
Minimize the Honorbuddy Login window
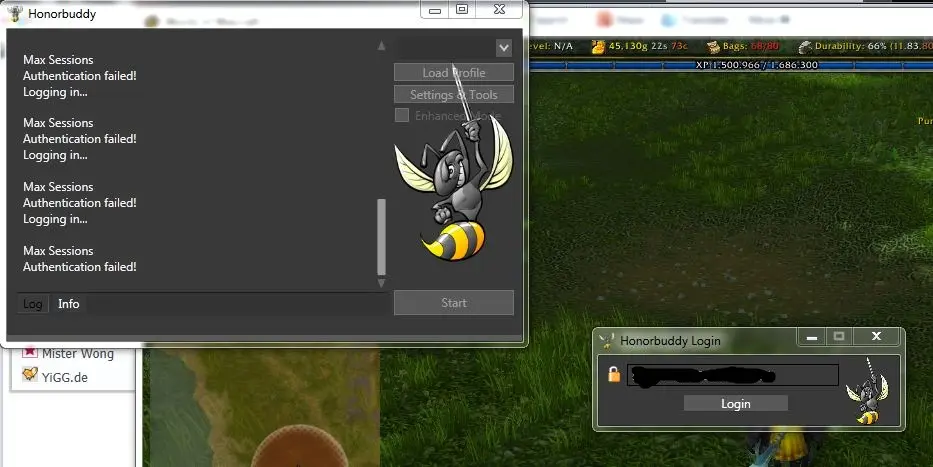tap(812, 337)
